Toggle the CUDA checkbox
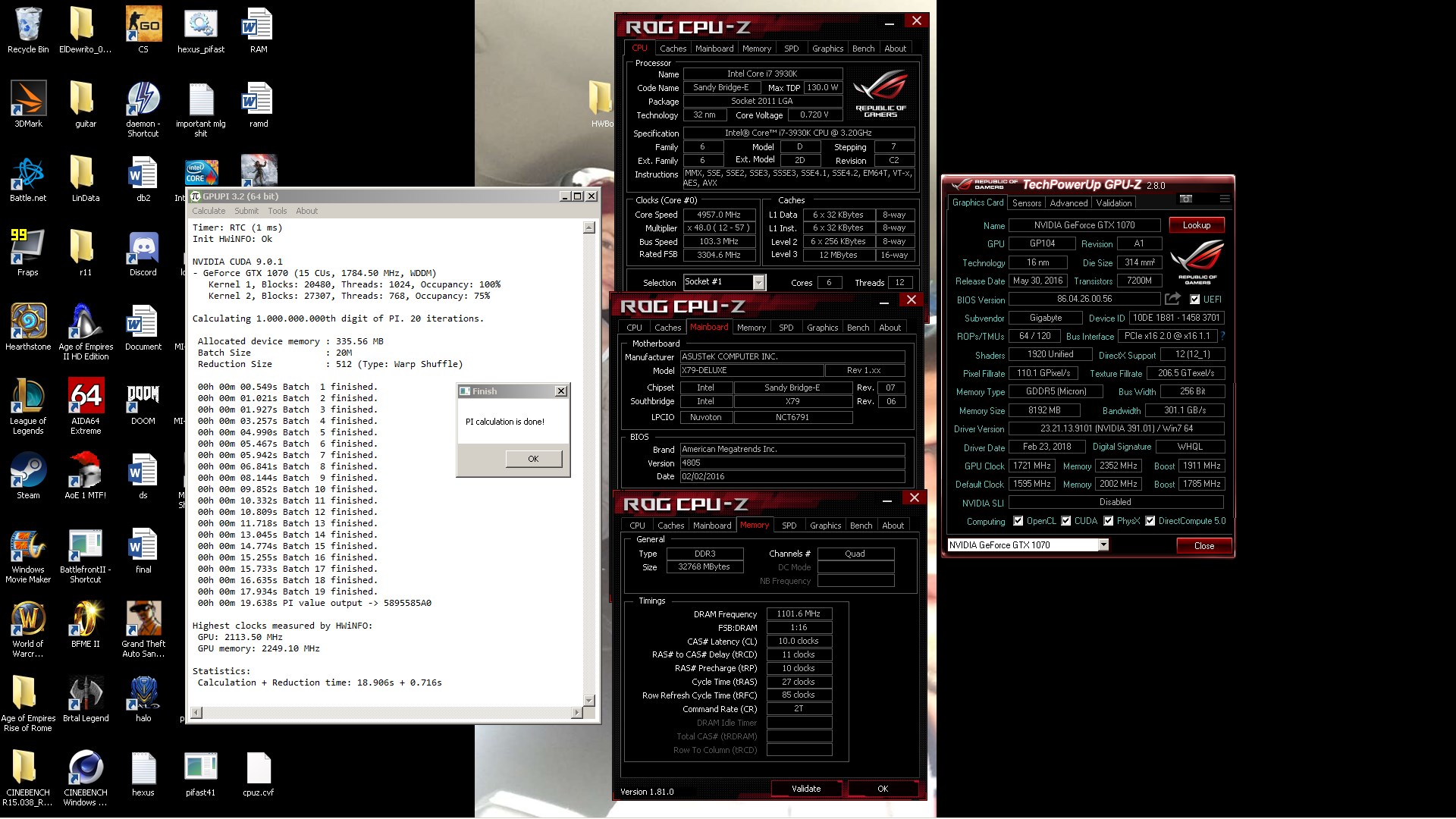The width and height of the screenshot is (1456, 819). click(x=1066, y=521)
